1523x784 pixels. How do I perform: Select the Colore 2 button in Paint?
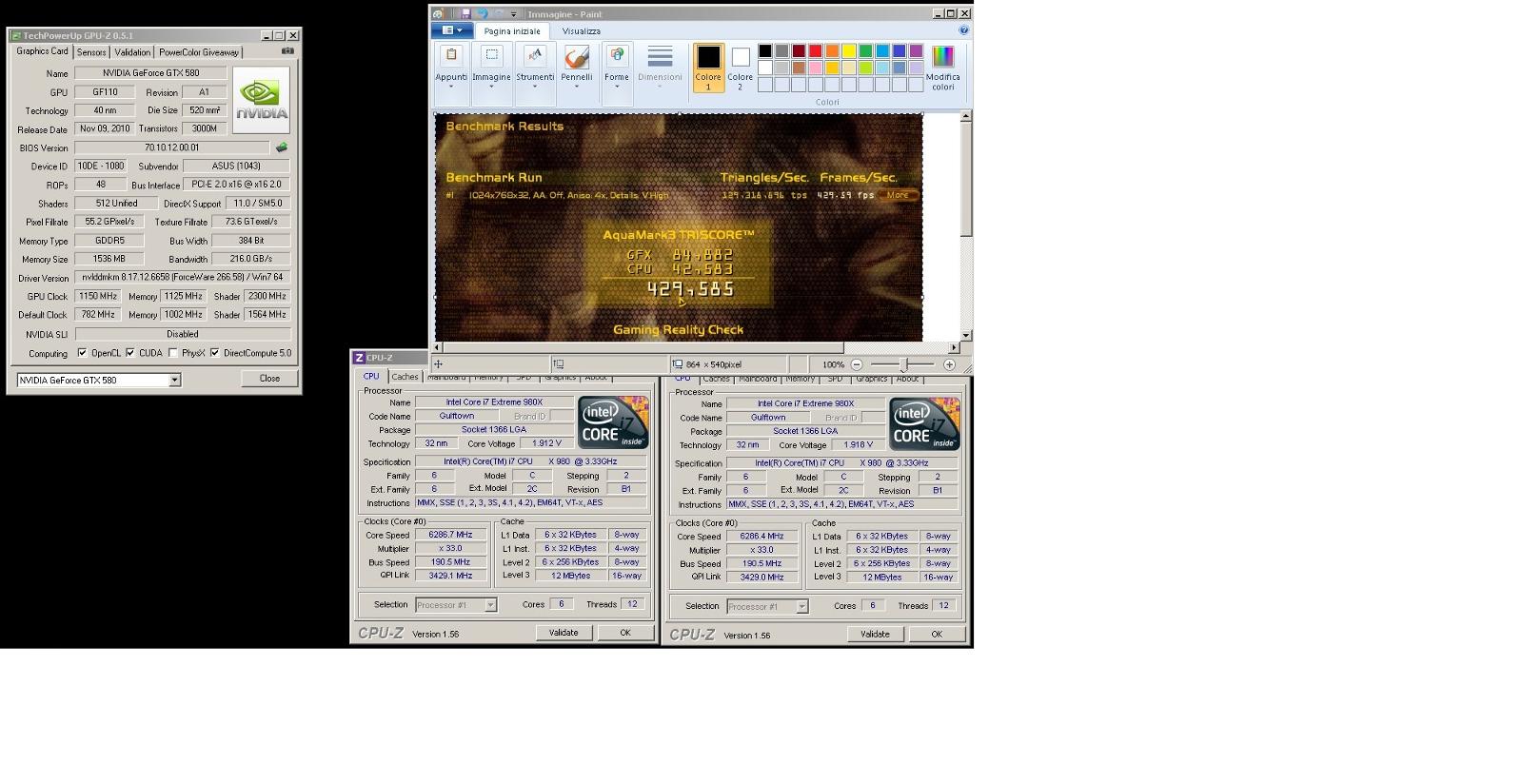pos(740,68)
